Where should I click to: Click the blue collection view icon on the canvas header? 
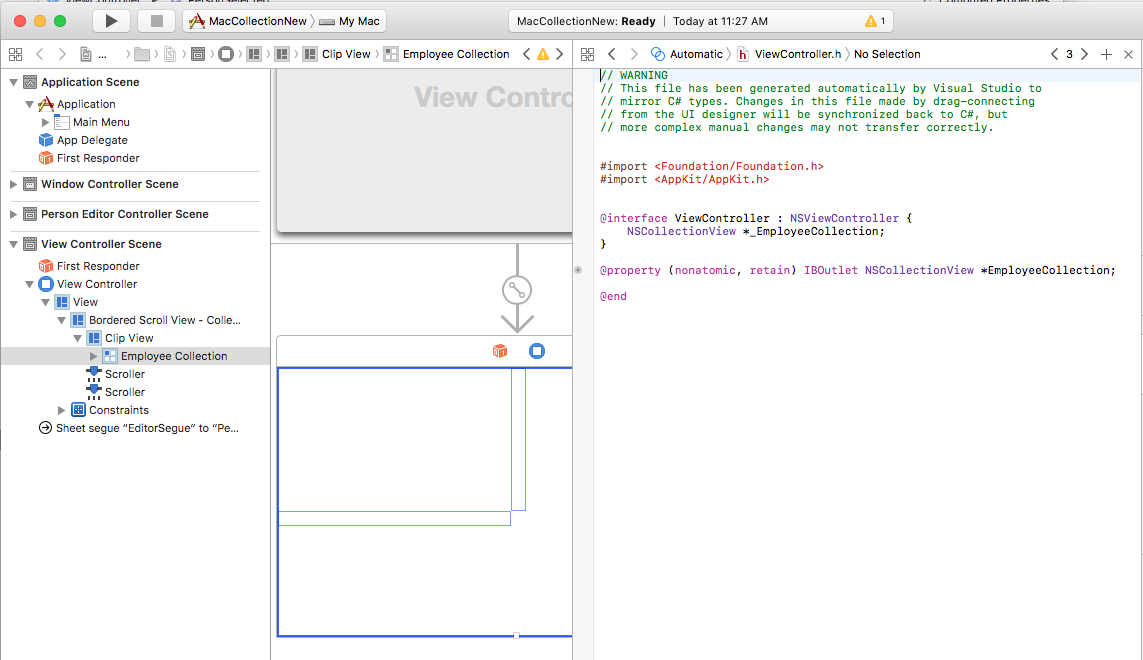[x=537, y=351]
